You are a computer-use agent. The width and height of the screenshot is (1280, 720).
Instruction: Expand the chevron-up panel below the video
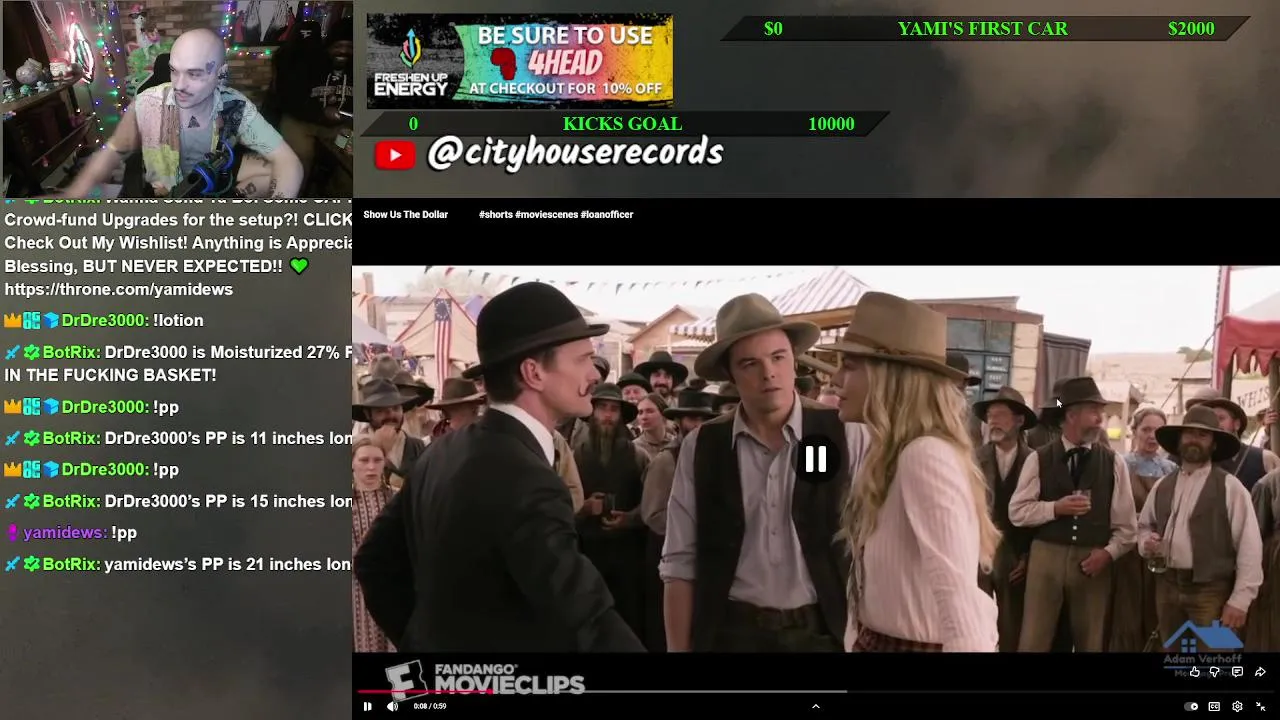[815, 706]
